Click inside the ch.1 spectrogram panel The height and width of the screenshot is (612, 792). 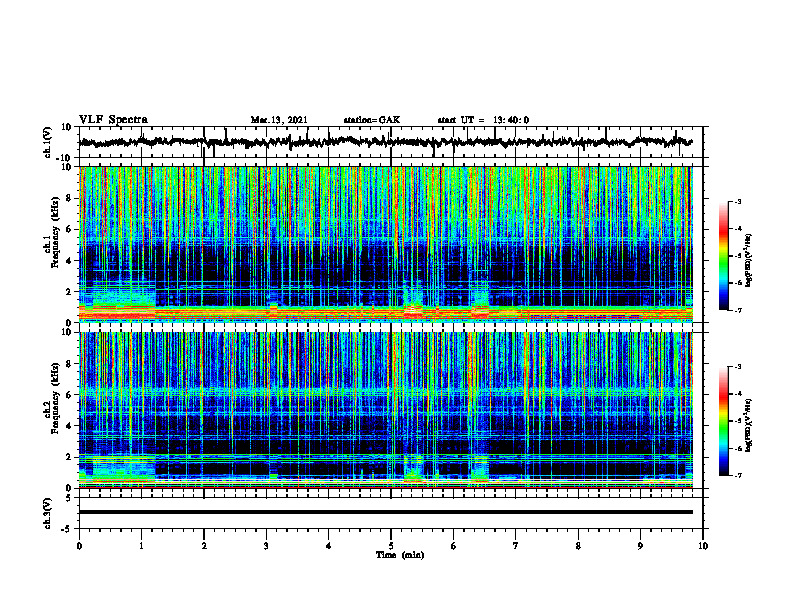tap(386, 244)
